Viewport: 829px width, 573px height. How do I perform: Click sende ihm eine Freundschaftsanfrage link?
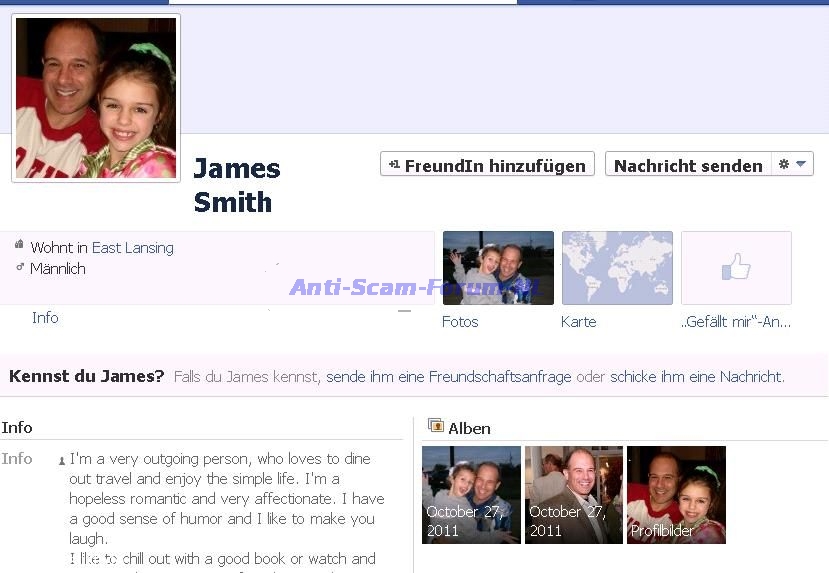[449, 377]
